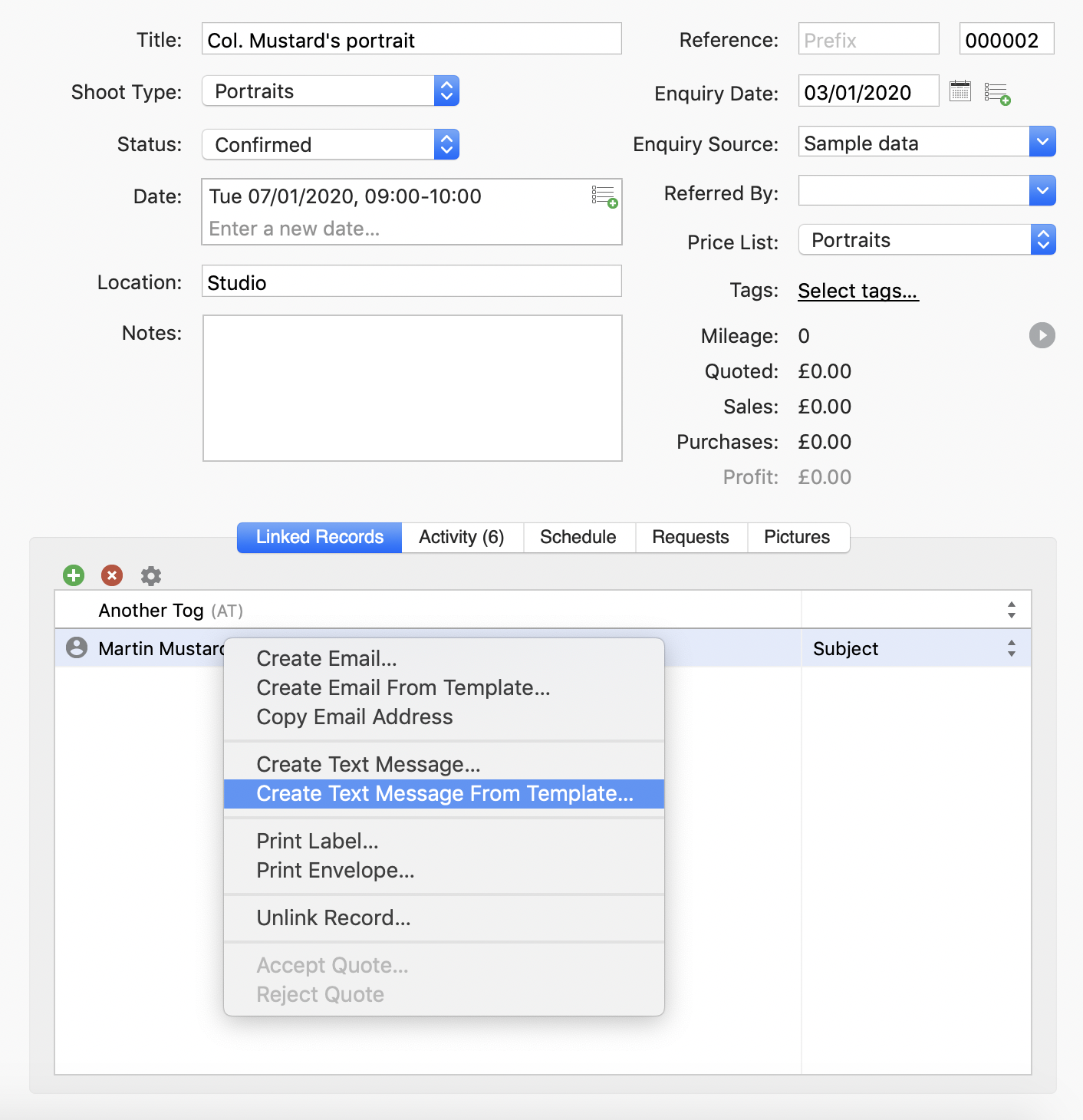Viewport: 1083px width, 1120px height.
Task: Choose Print Label... from context menu
Action: [x=444, y=841]
